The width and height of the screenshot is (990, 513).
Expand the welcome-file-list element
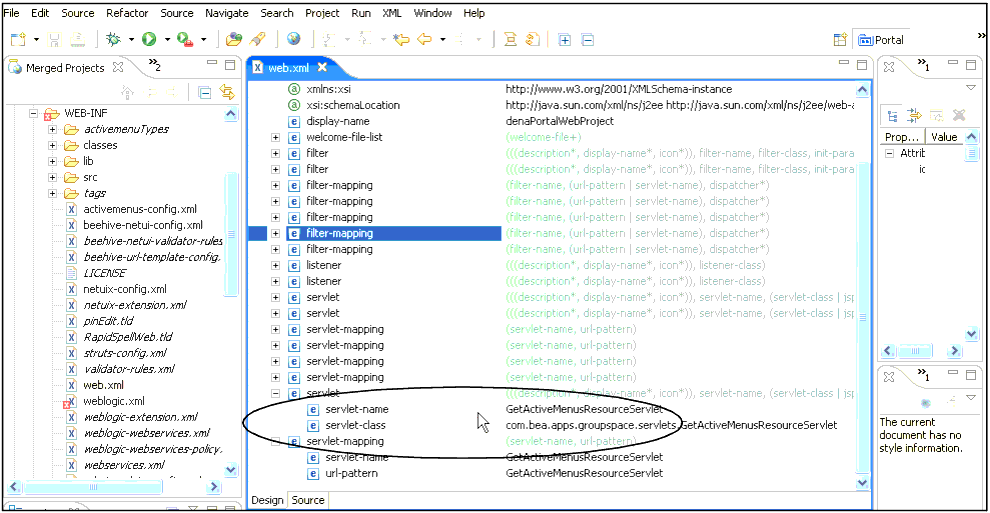pyautogui.click(x=275, y=137)
